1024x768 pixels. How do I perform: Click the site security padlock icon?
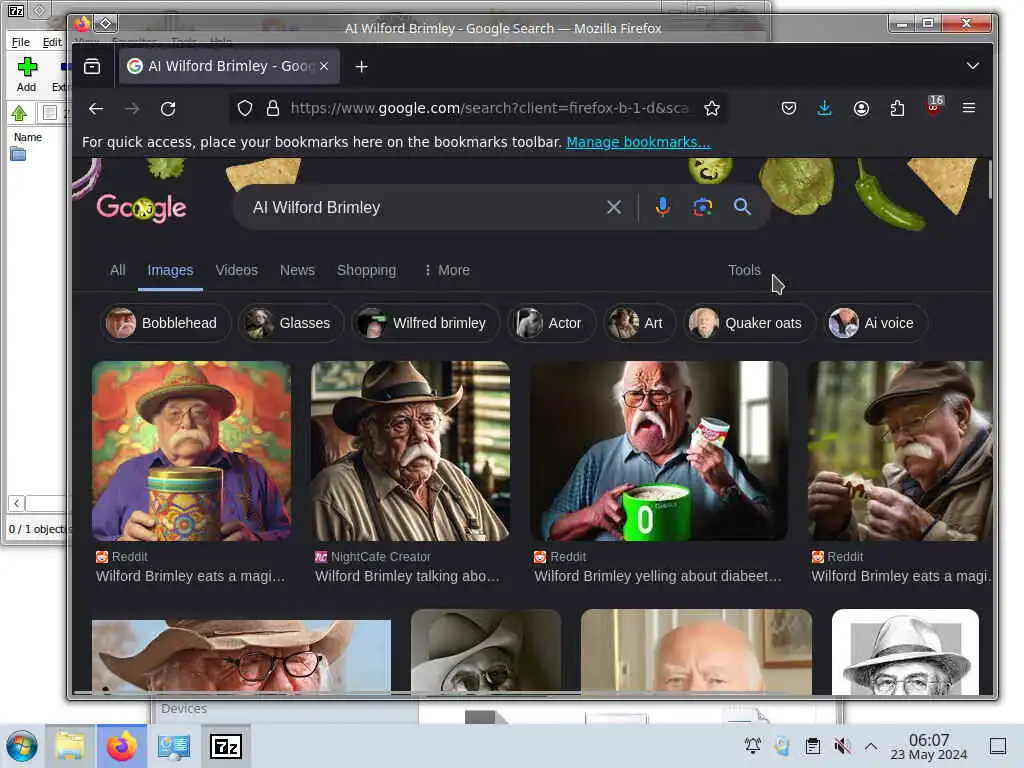tap(273, 108)
